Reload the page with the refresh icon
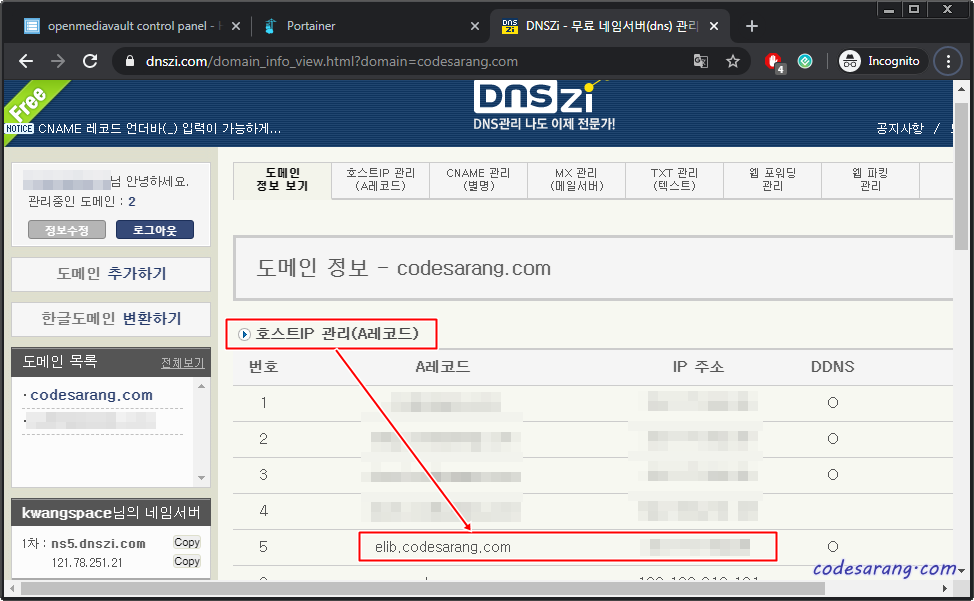Viewport: 974px width, 601px height. pos(90,61)
